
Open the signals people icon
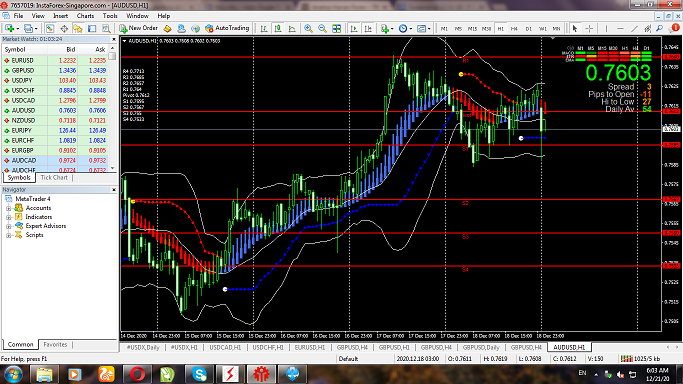click(x=181, y=28)
